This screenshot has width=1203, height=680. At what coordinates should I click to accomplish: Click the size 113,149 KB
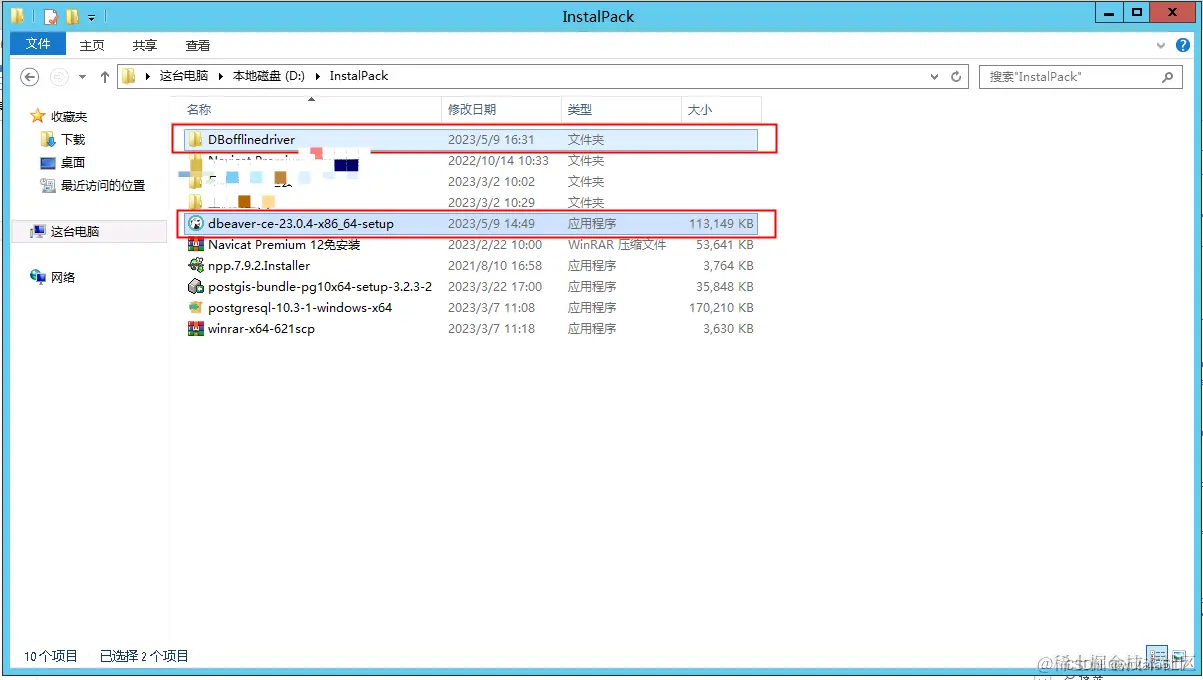click(721, 224)
